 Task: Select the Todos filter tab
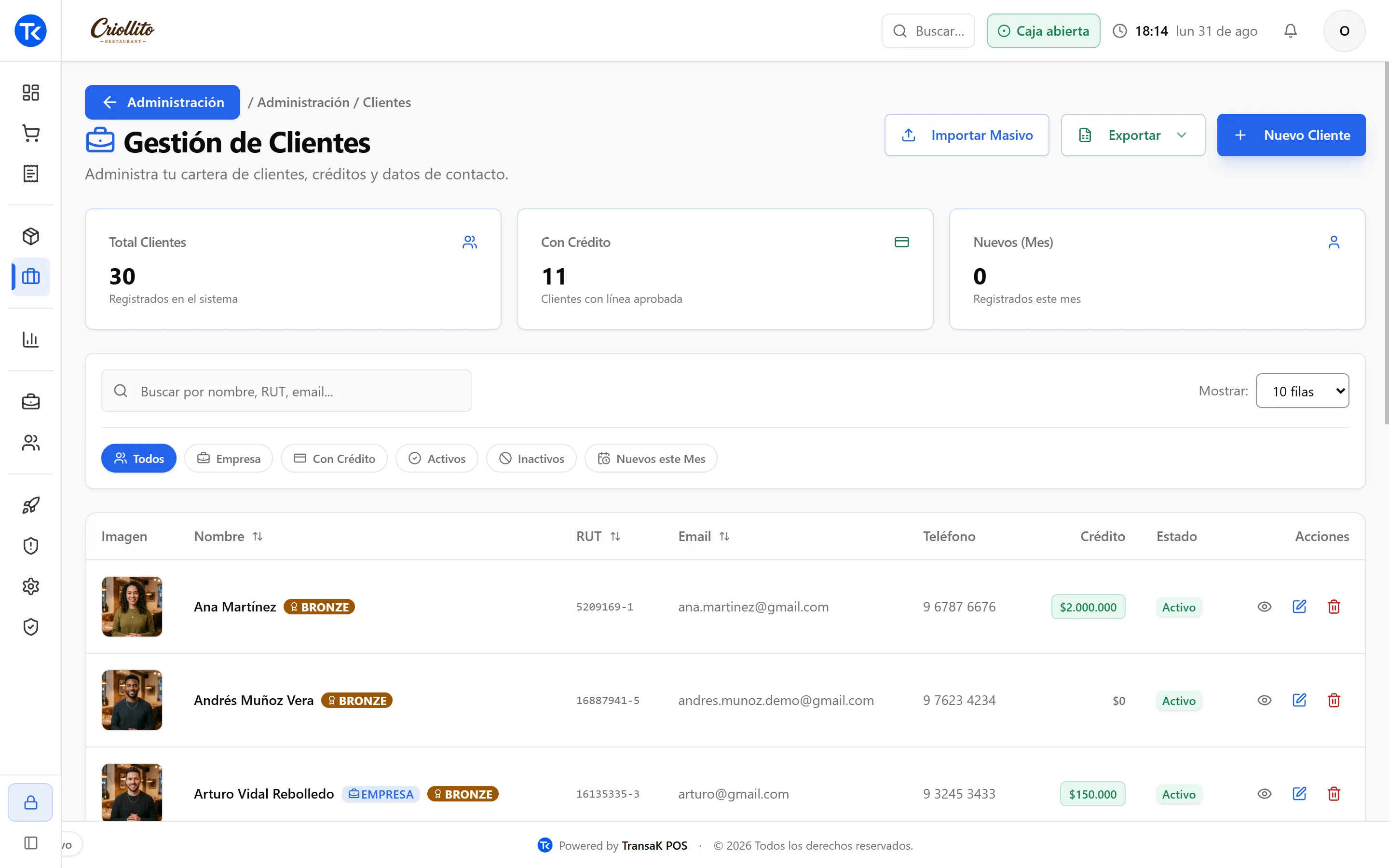pyautogui.click(x=138, y=458)
